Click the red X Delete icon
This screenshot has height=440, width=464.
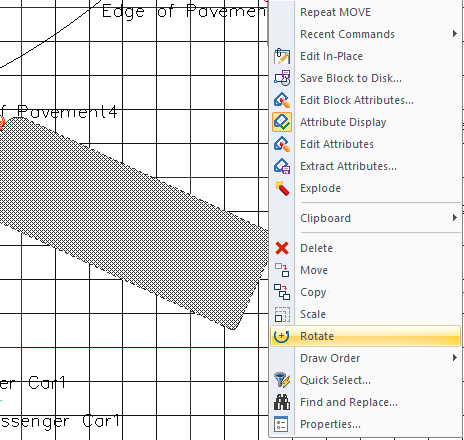tap(282, 248)
